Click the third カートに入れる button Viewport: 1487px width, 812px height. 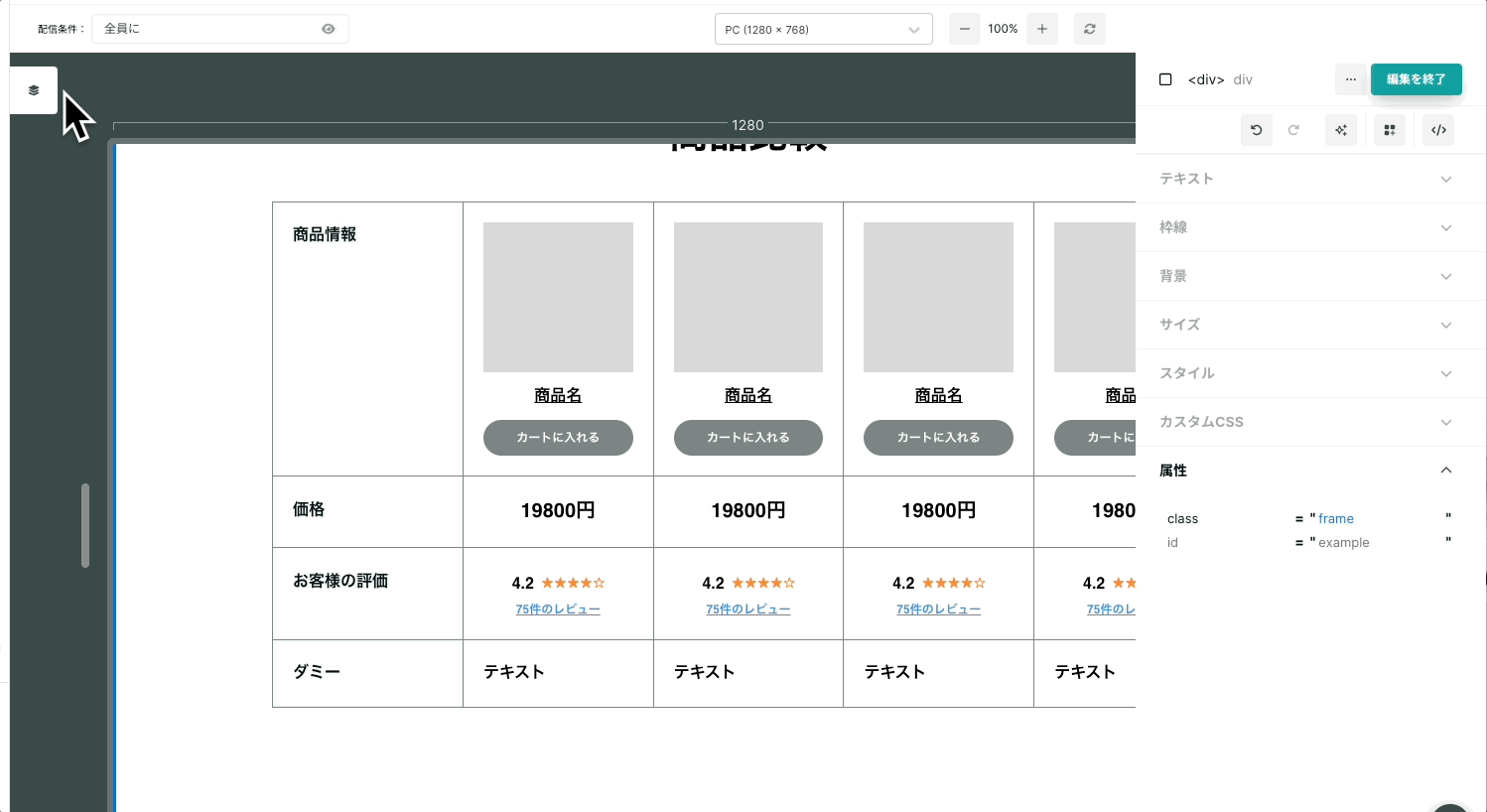[x=938, y=438]
